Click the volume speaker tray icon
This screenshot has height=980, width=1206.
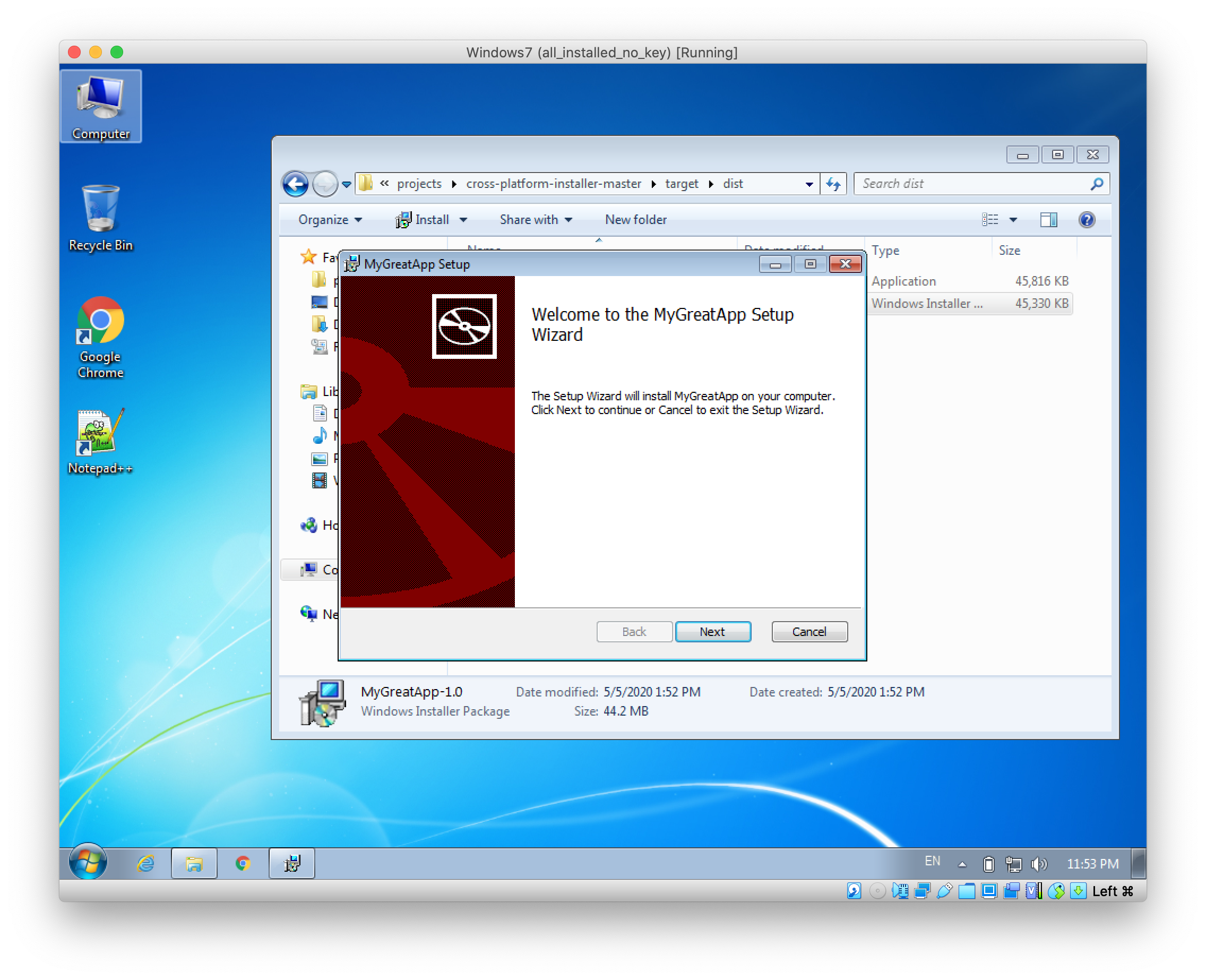tap(1038, 864)
